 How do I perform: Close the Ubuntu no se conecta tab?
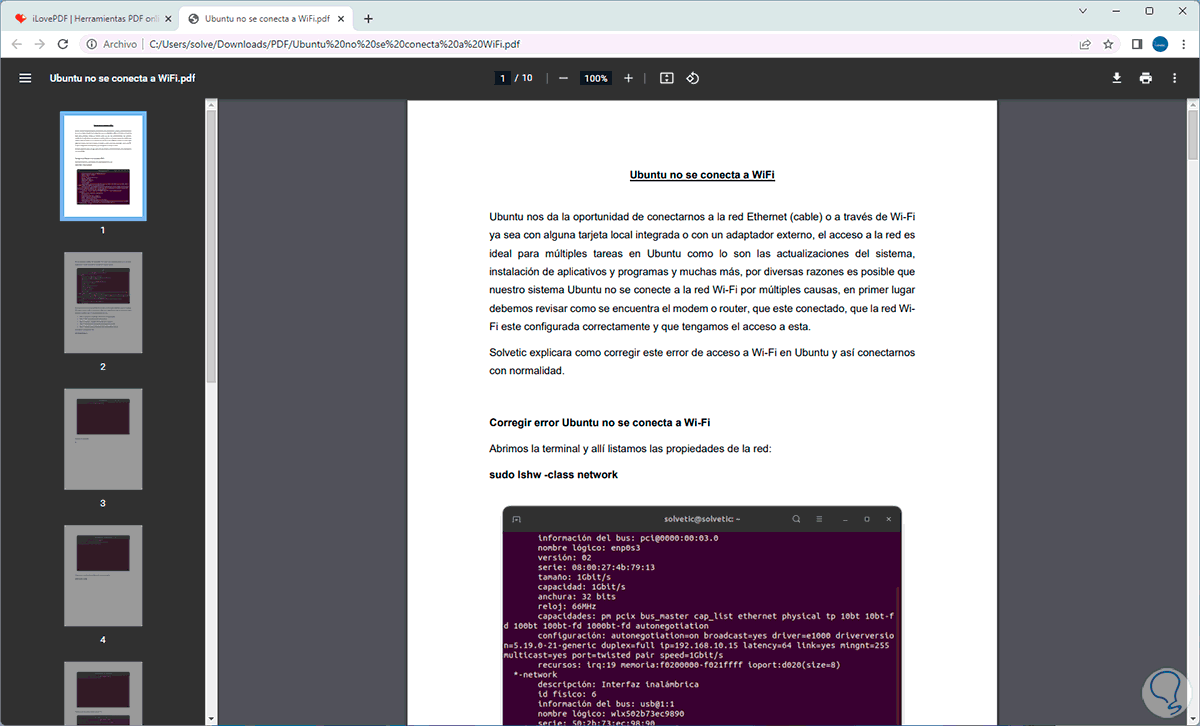pyautogui.click(x=342, y=18)
